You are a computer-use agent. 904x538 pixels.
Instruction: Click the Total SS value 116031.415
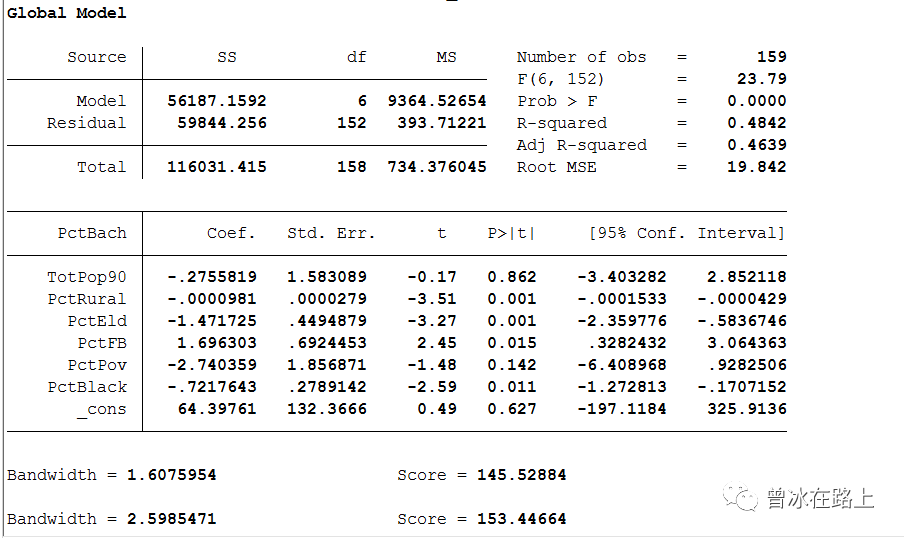click(217, 167)
